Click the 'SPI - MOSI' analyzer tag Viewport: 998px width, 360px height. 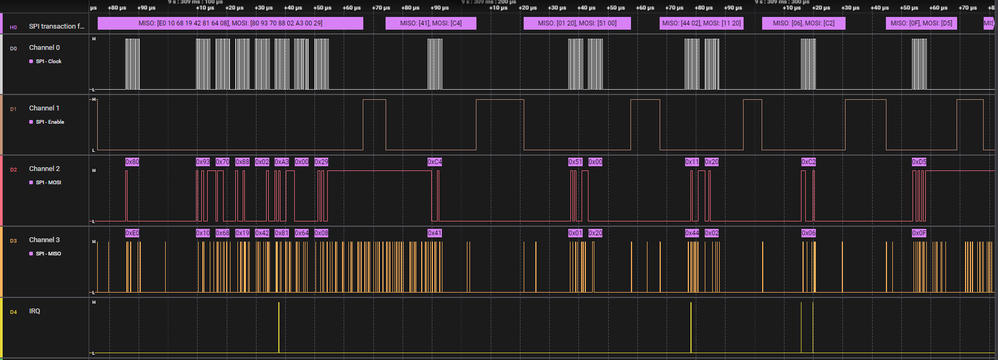[49, 183]
